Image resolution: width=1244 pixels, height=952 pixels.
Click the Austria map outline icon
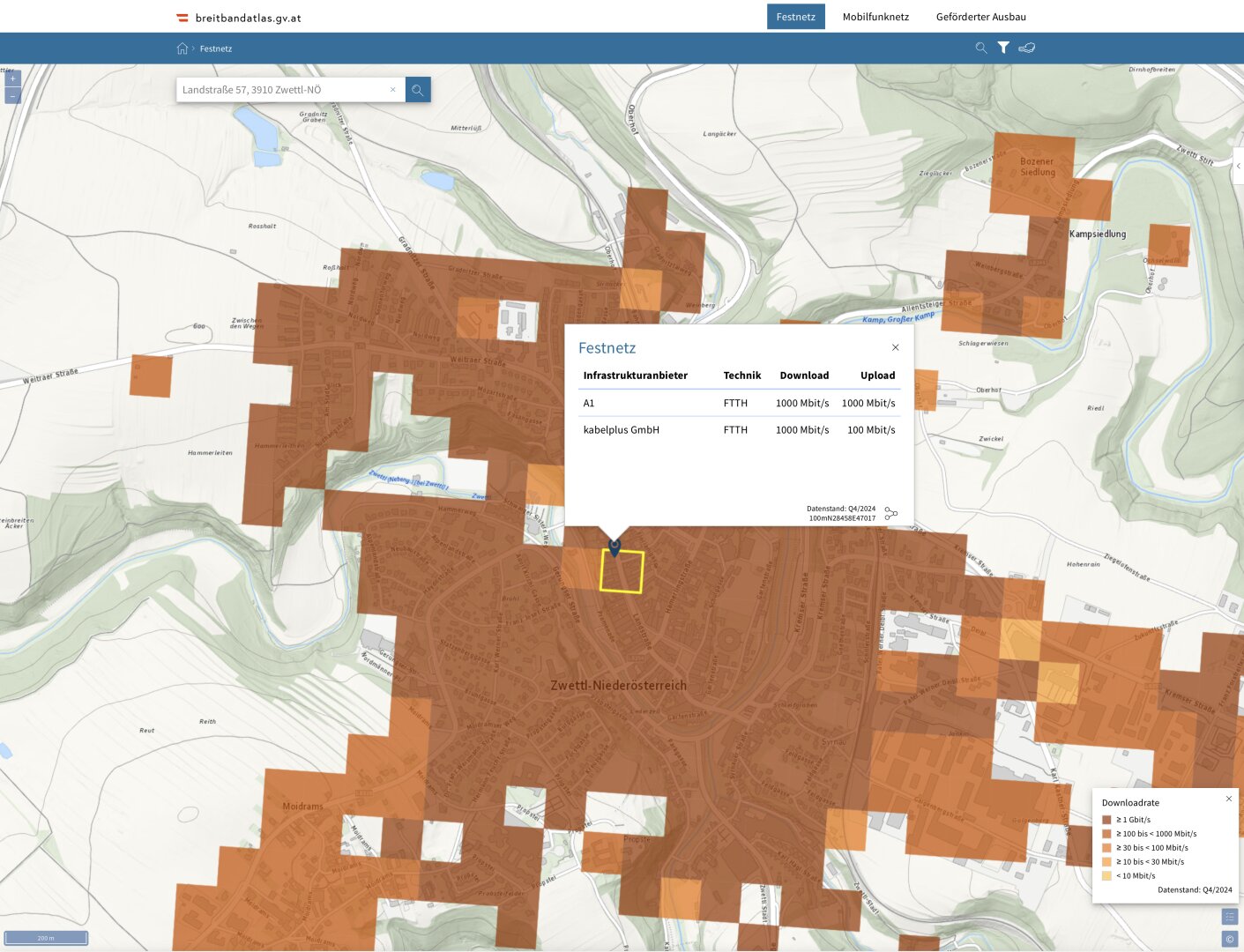point(1026,48)
